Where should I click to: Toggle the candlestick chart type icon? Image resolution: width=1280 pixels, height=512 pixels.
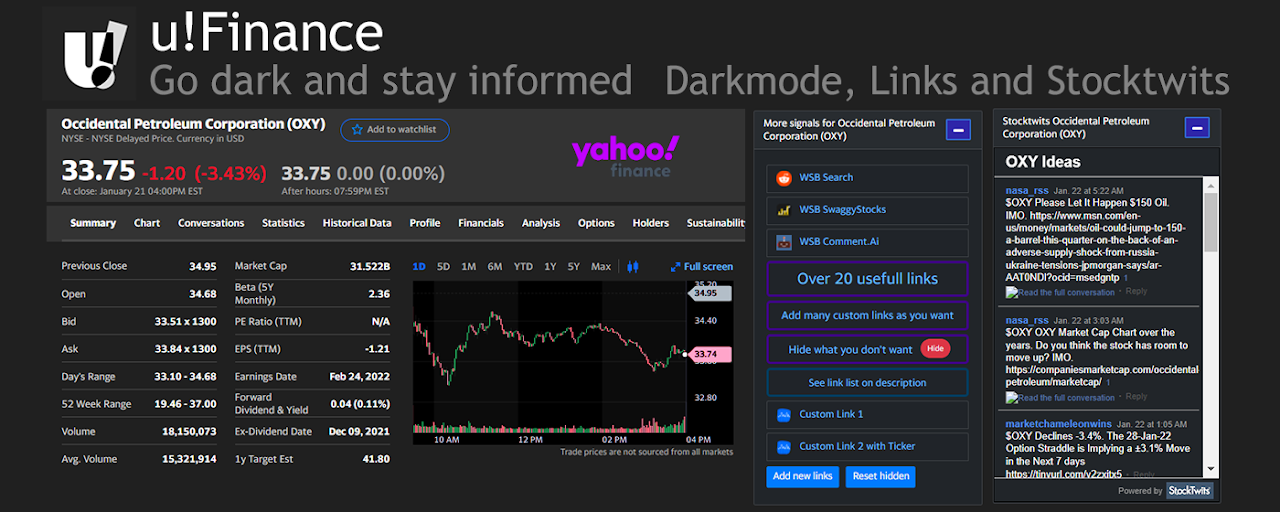pos(632,267)
